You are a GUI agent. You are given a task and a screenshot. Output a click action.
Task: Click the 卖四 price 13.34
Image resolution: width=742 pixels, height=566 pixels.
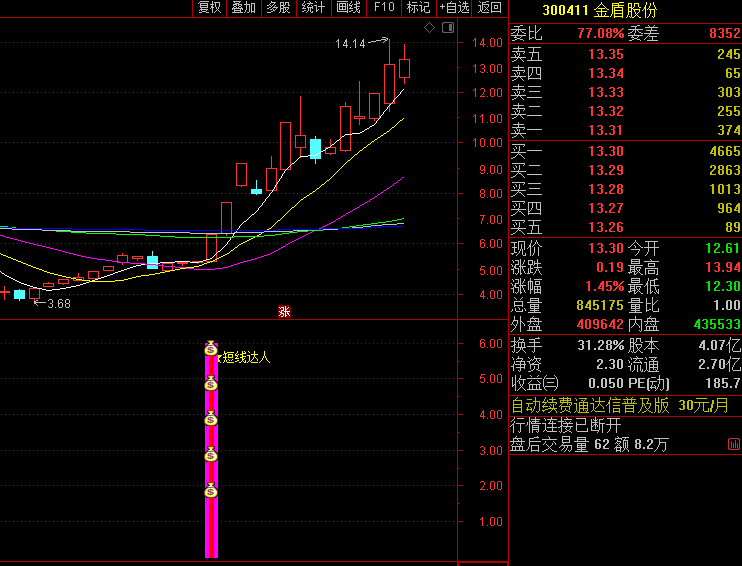click(606, 73)
